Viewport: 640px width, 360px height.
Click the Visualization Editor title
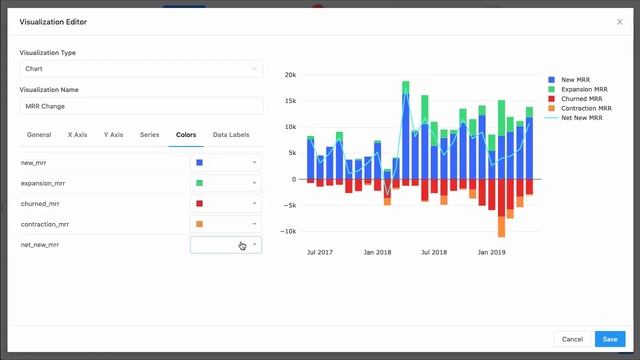pos(53,22)
